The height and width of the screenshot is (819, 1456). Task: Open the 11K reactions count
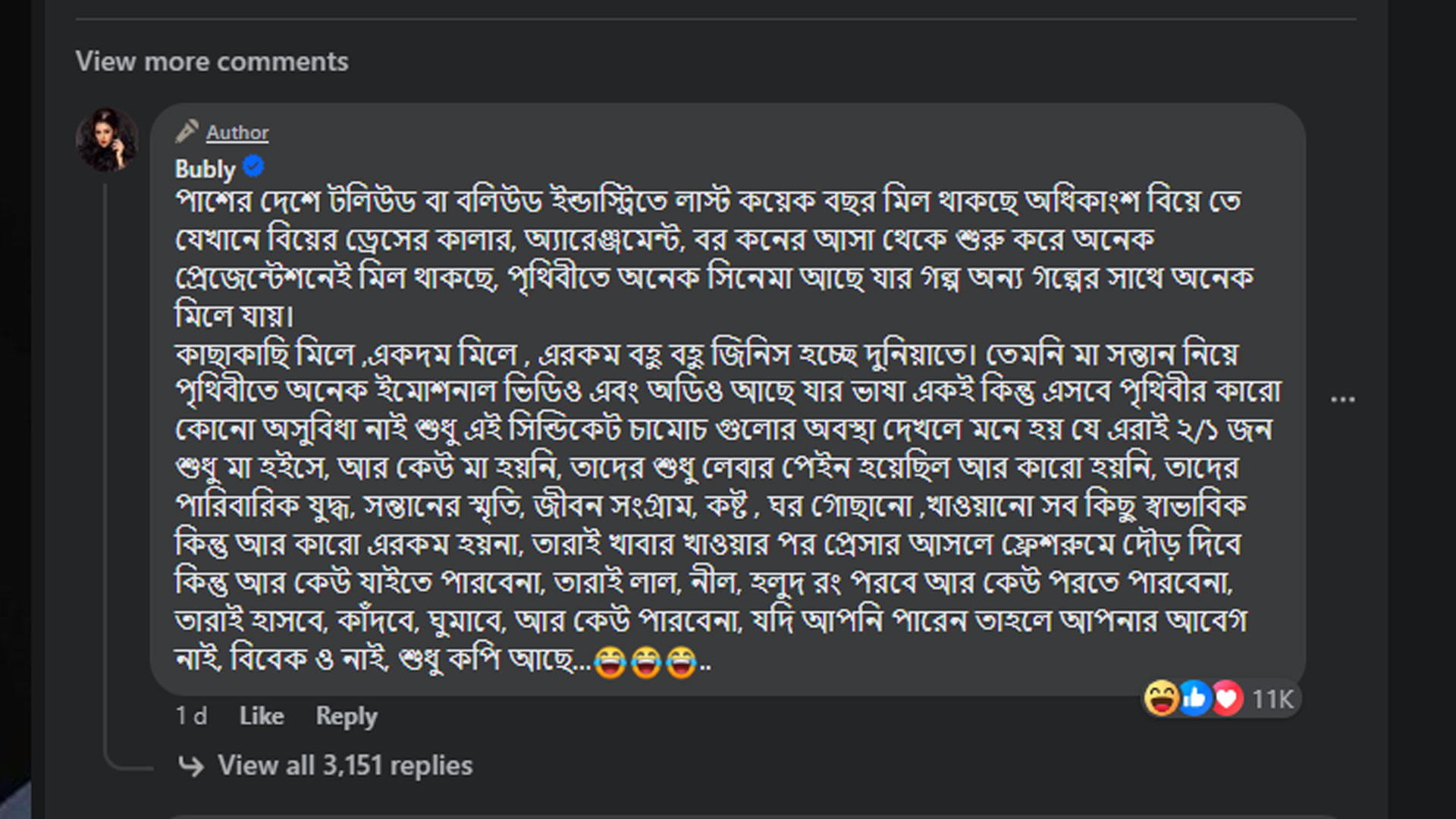click(1272, 699)
